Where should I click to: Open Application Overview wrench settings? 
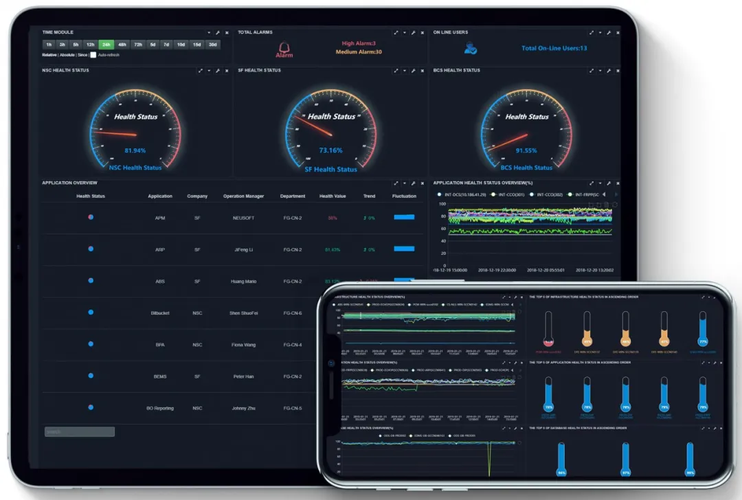coord(413,183)
